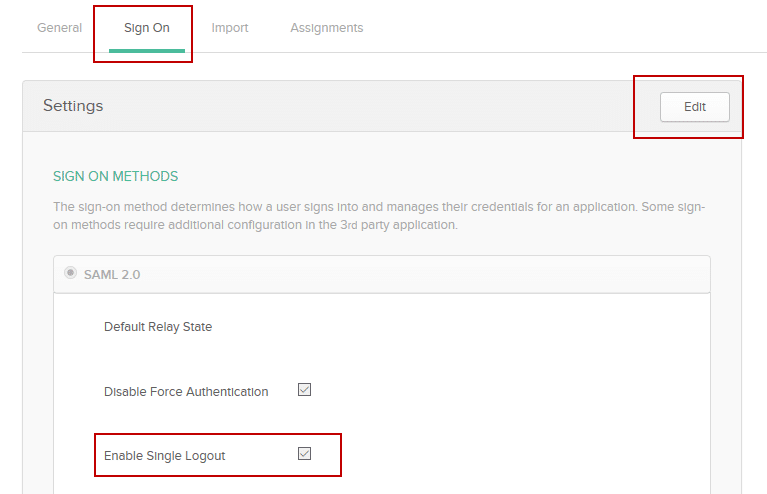Toggle the Disable Force Authentication checkbox
Image resolution: width=767 pixels, height=494 pixels.
point(304,390)
